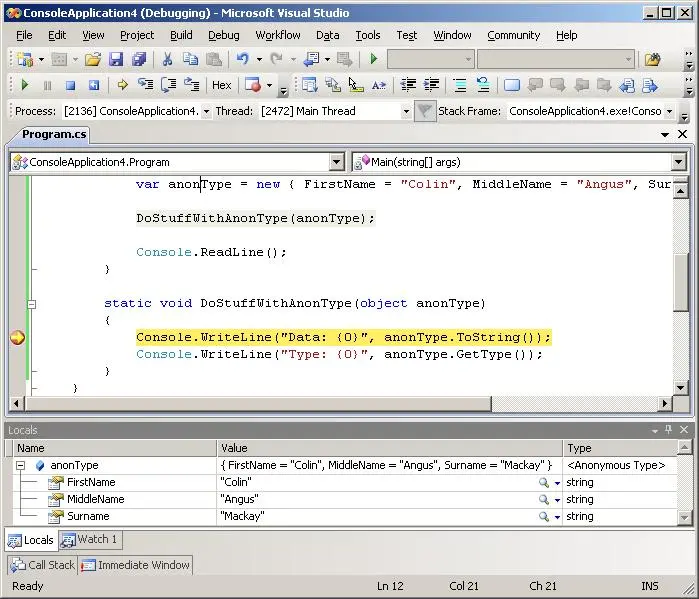Open the Breakpoints window icon
Image resolution: width=699 pixels, height=599 pixels.
tap(253, 85)
